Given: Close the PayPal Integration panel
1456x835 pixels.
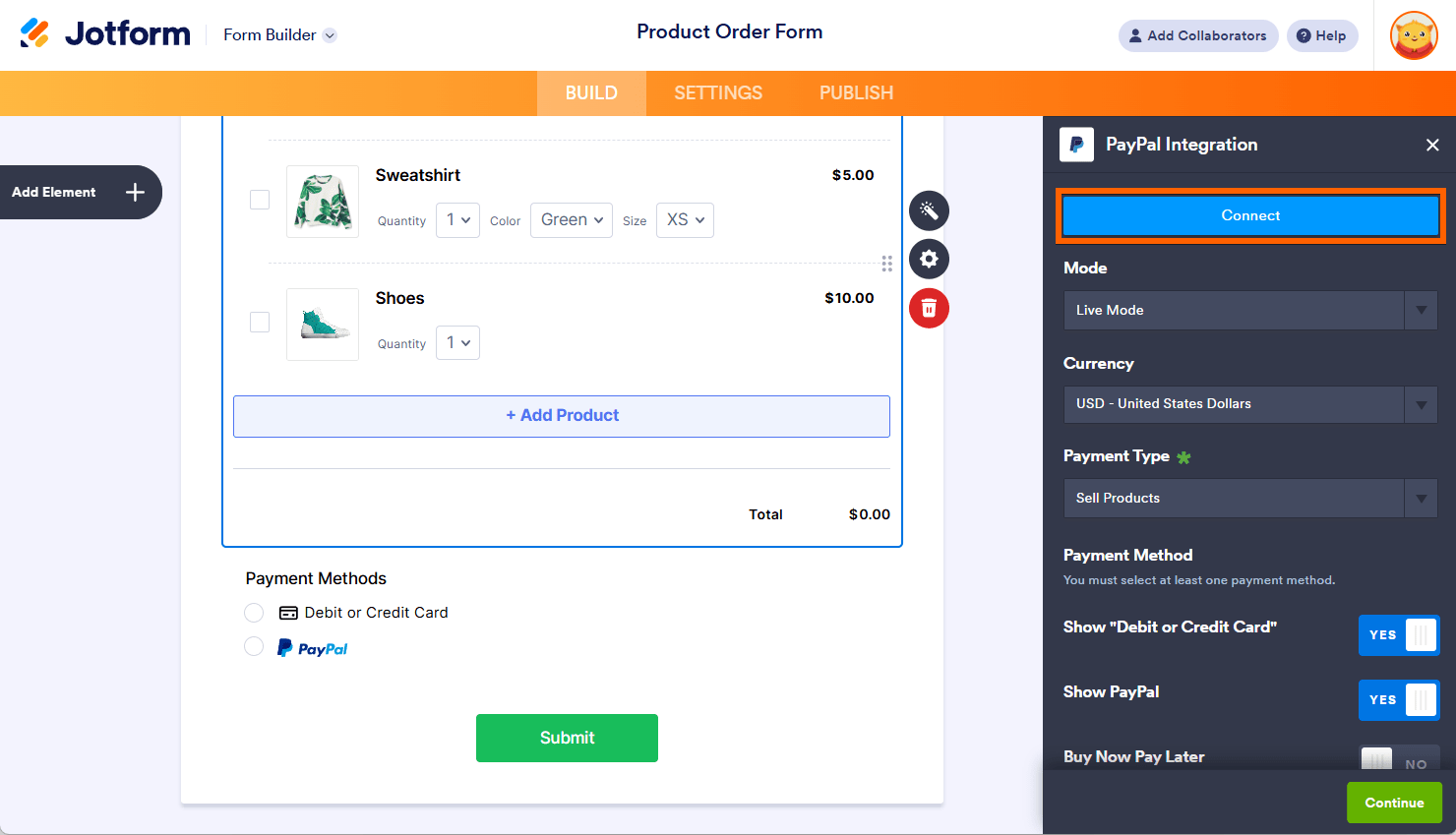Looking at the screenshot, I should pos(1432,146).
